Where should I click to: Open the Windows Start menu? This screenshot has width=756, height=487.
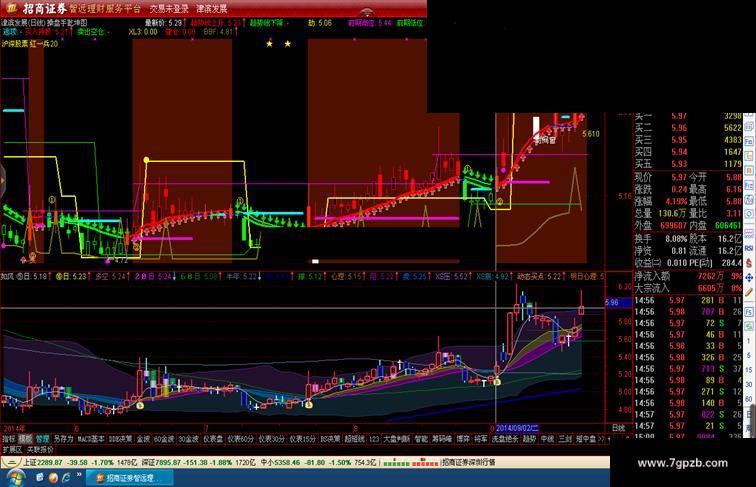(x=14, y=478)
